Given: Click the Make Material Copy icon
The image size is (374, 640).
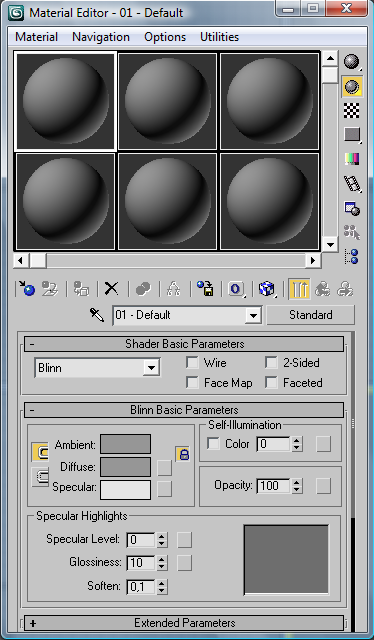Looking at the screenshot, I should pos(143,289).
